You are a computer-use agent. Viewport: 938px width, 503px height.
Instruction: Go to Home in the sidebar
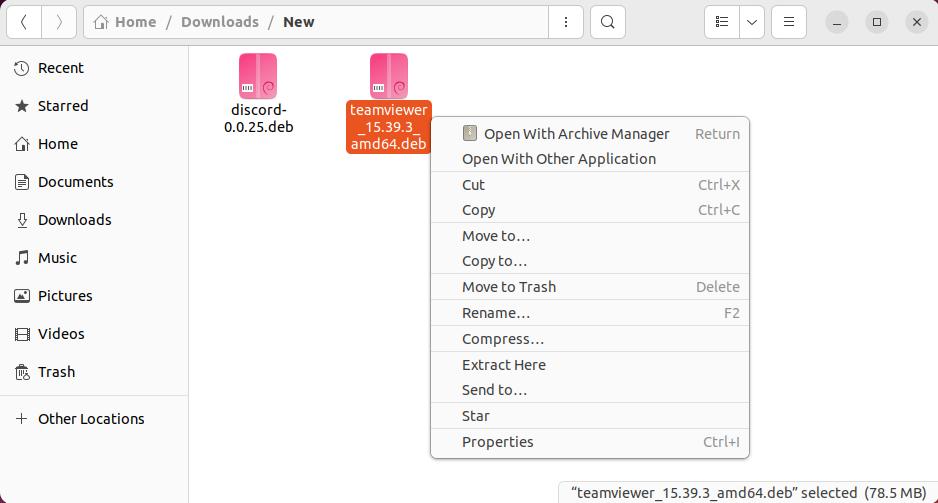[94, 144]
